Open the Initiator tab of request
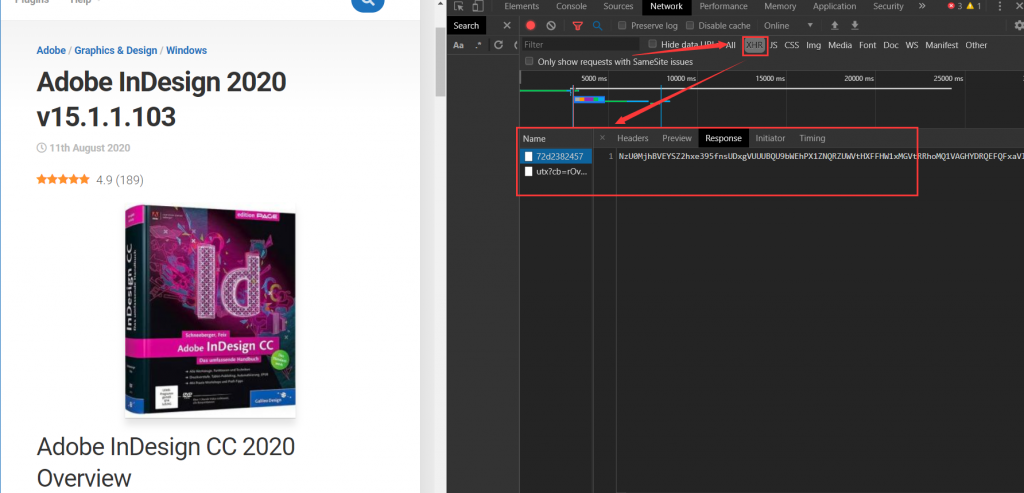Image resolution: width=1024 pixels, height=493 pixels. (771, 138)
